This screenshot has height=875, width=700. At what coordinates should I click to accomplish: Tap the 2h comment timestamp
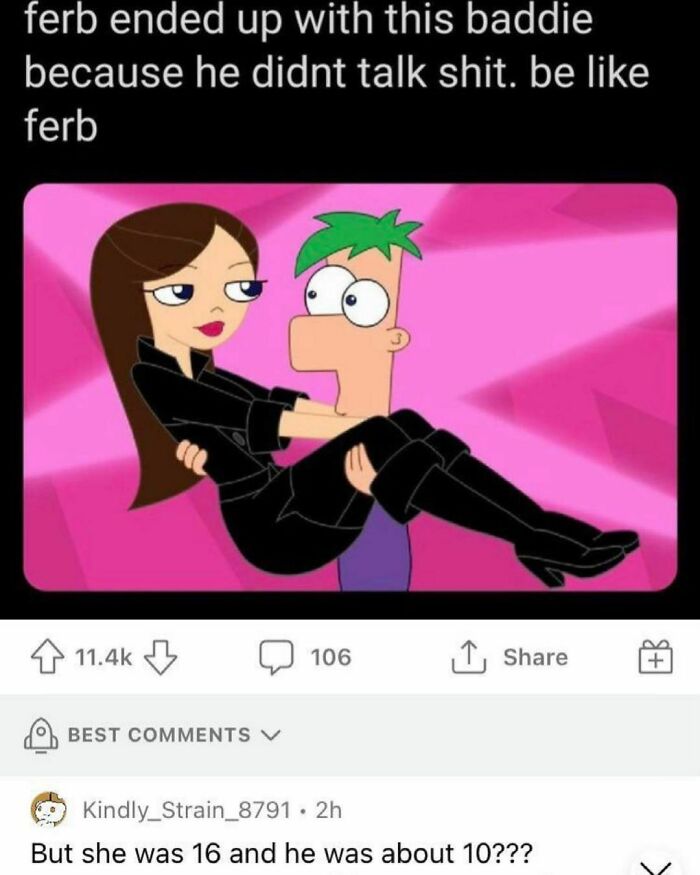tap(328, 810)
